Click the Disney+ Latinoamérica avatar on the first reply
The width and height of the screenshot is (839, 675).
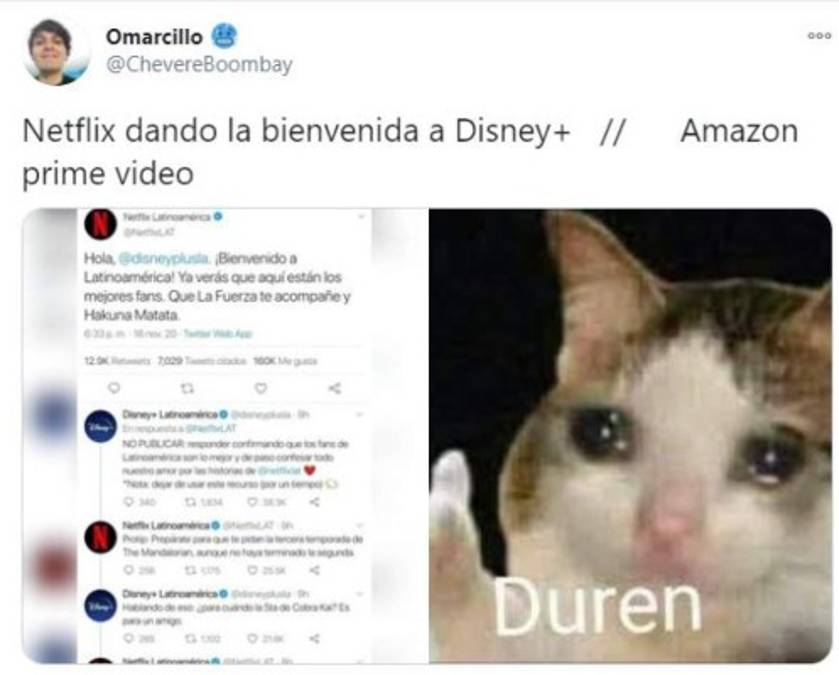101,426
